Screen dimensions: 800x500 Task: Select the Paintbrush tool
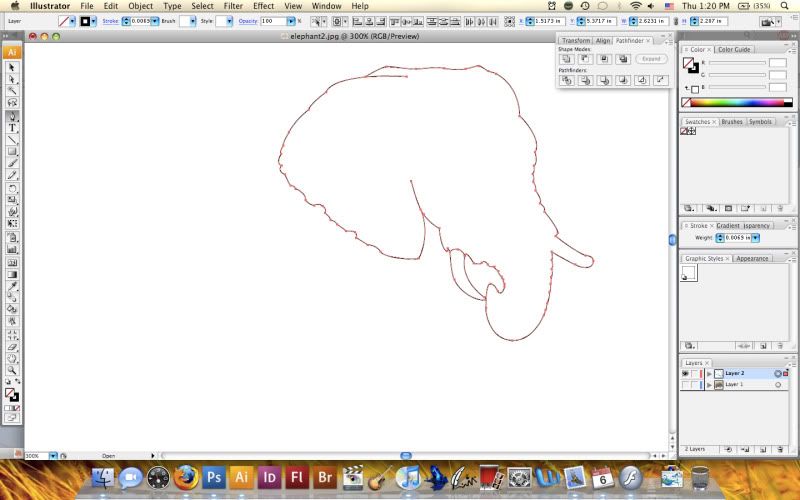tap(12, 164)
